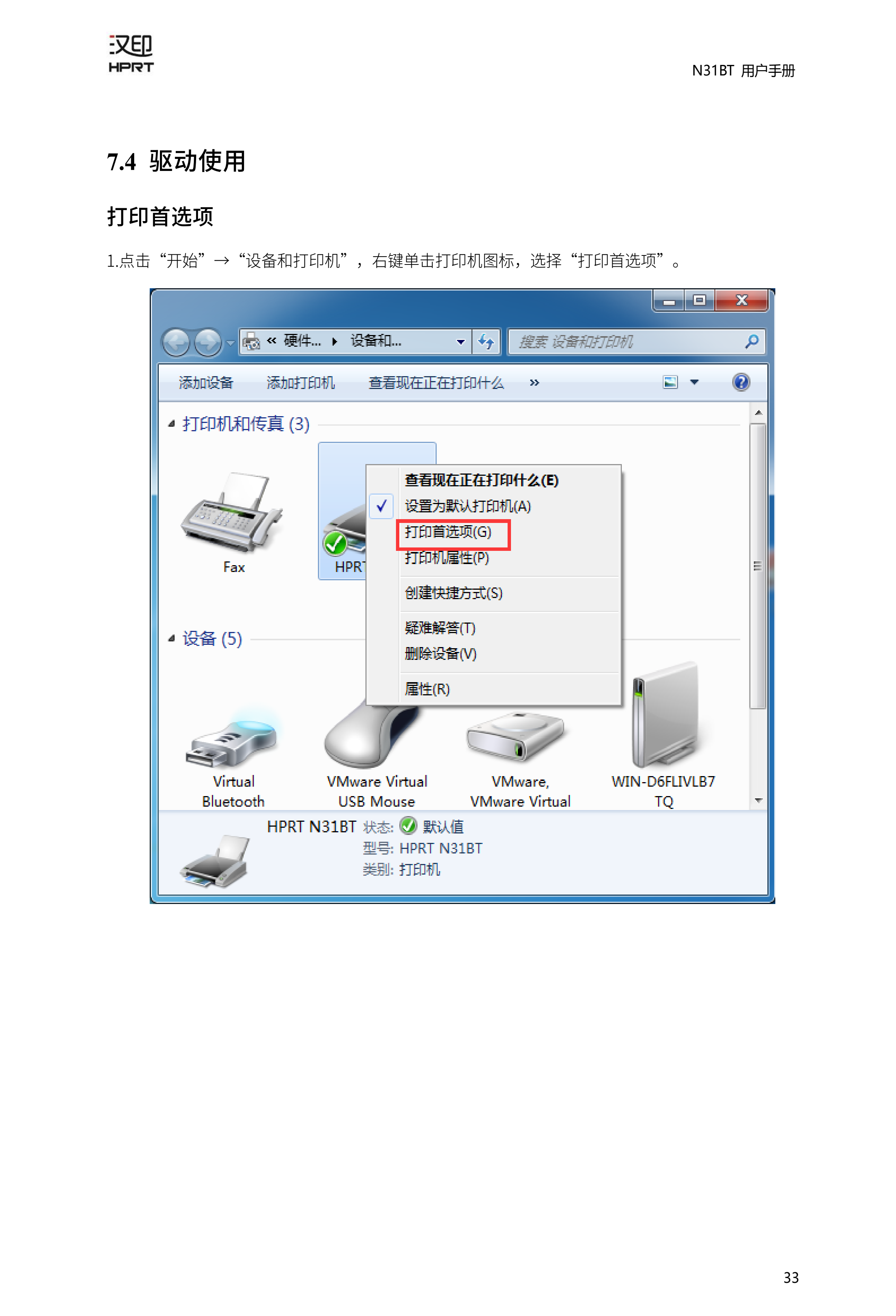Expand the toolbar overflow chevron
The image size is (896, 1316).
pos(534,383)
